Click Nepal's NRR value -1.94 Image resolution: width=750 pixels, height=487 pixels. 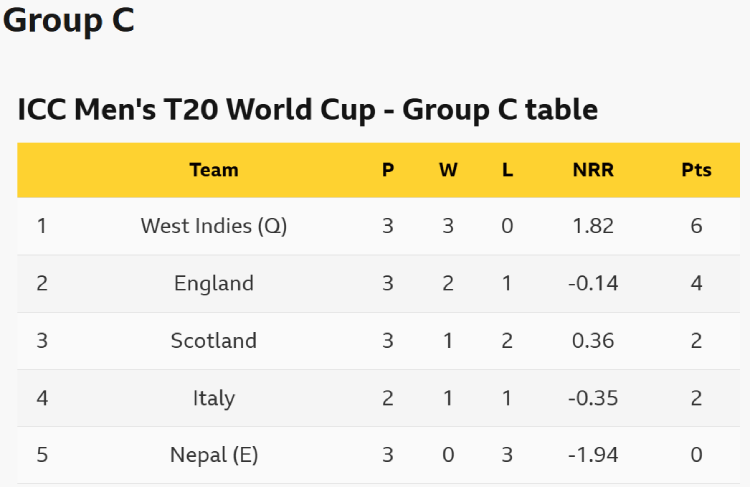point(593,455)
